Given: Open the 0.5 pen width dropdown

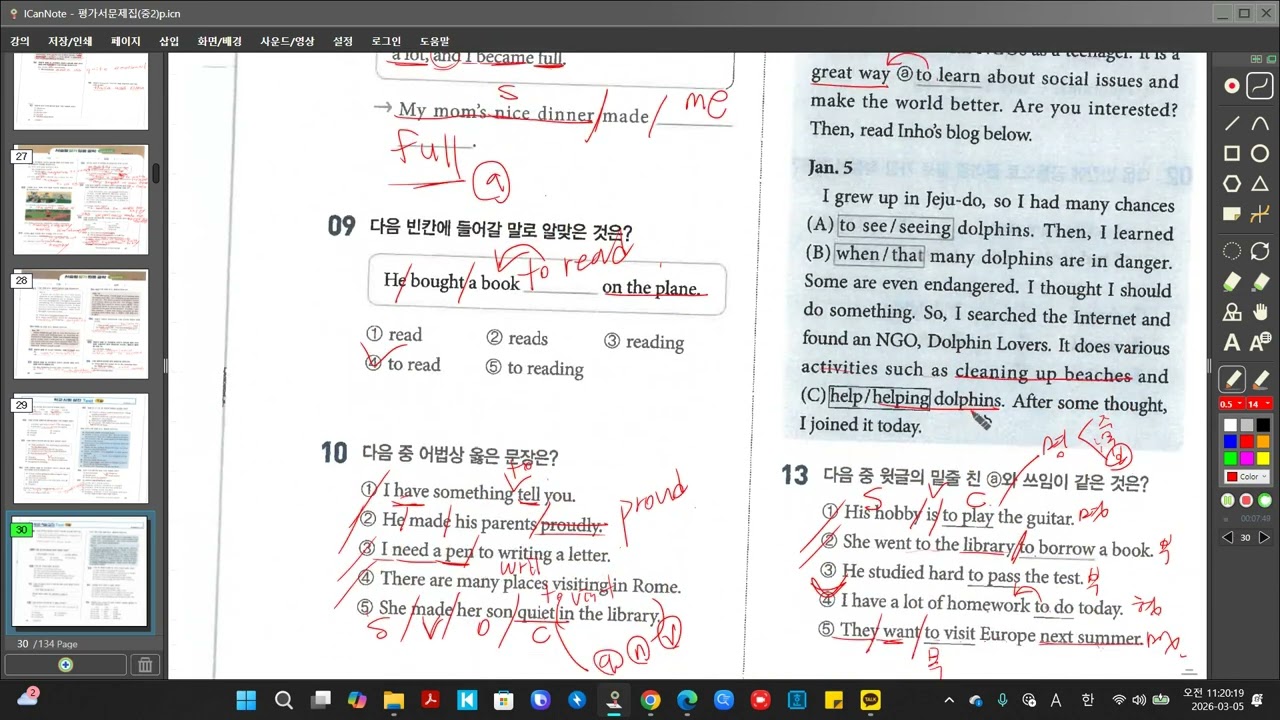Looking at the screenshot, I should pos(1231,404).
